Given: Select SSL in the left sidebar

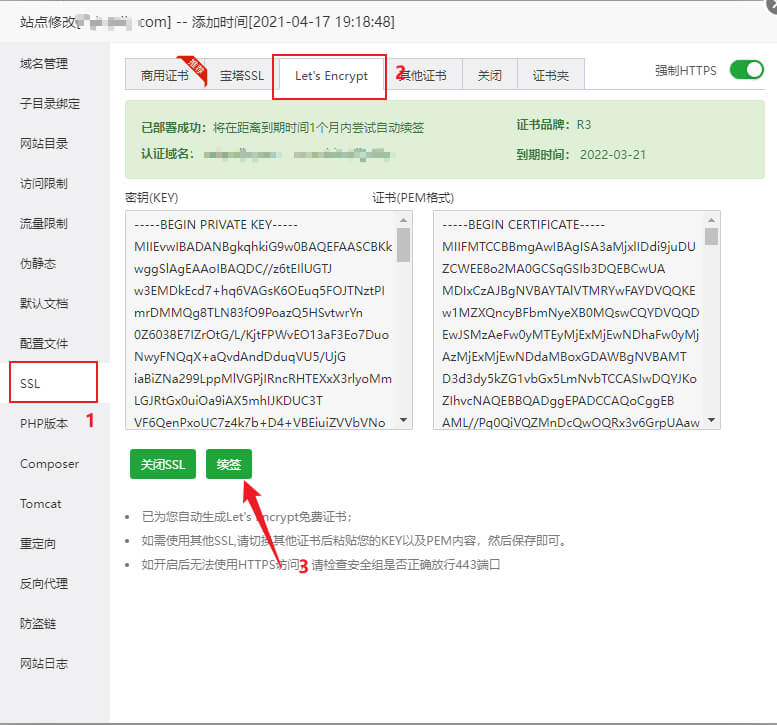Looking at the screenshot, I should pos(31,384).
